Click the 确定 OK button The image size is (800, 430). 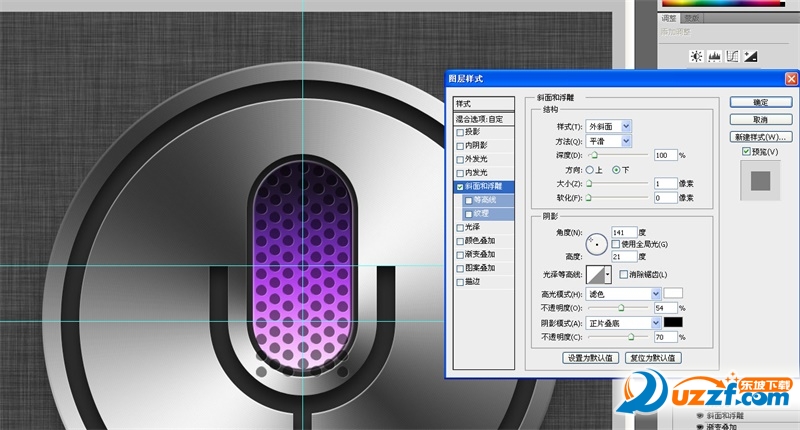point(760,102)
